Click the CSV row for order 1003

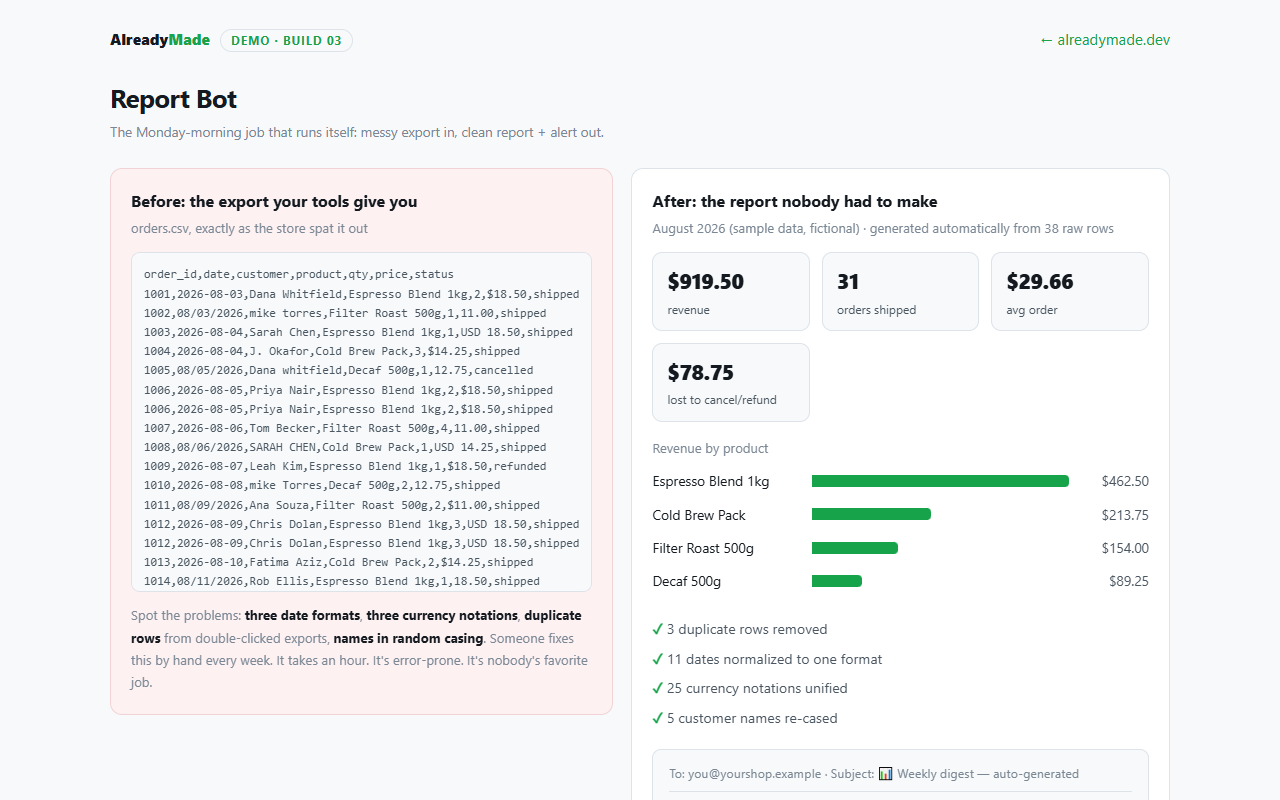point(359,332)
